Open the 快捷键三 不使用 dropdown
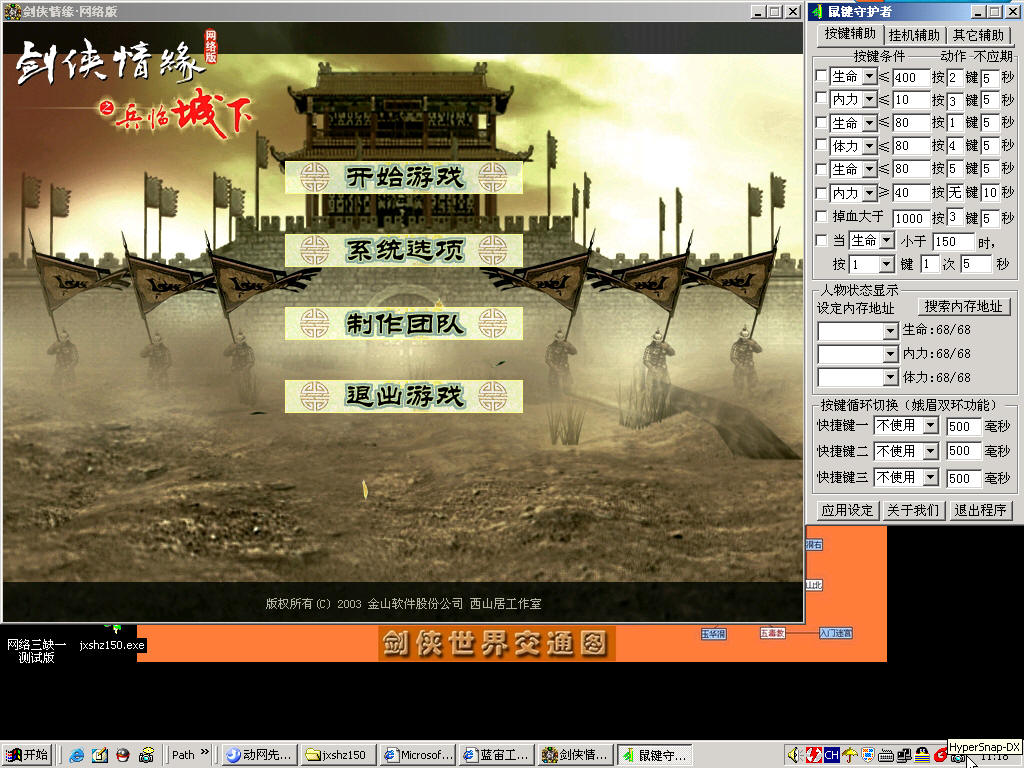Image resolution: width=1024 pixels, height=768 pixels. [931, 477]
